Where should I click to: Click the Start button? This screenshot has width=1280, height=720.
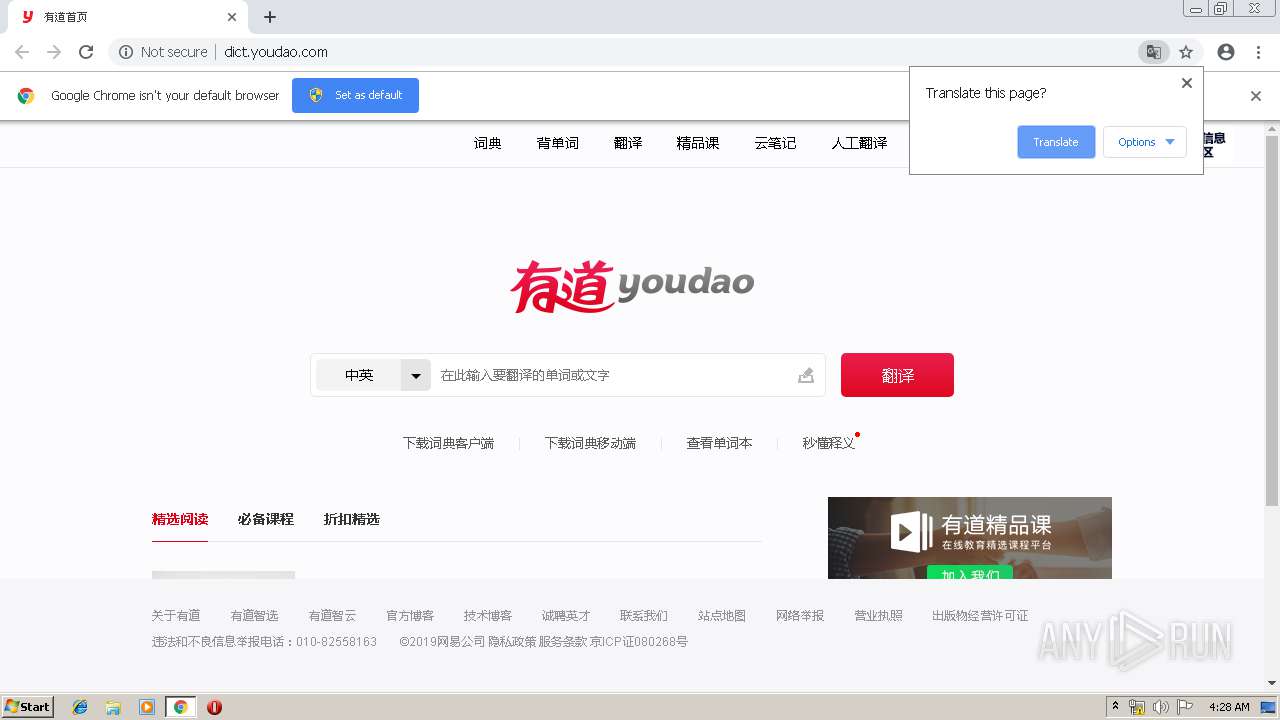[27, 707]
